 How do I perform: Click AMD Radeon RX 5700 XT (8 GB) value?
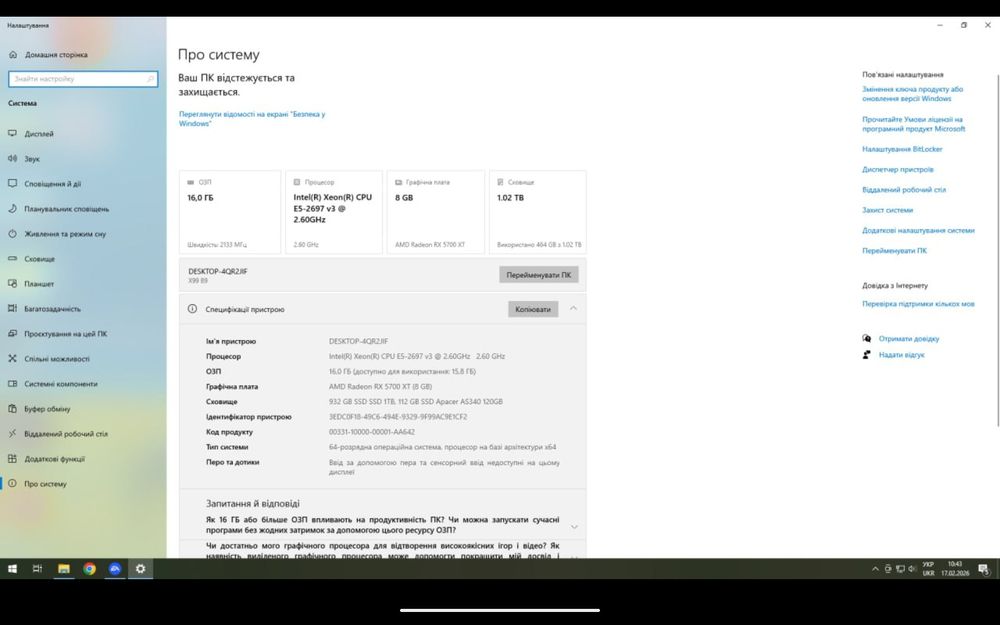tap(380, 386)
